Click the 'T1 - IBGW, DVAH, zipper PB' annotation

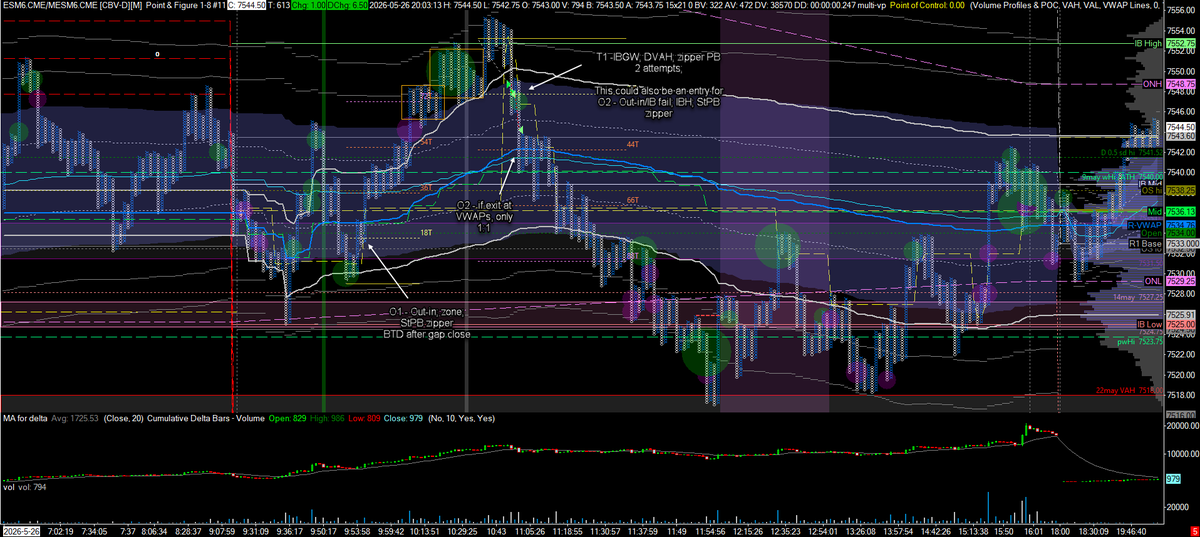(x=658, y=55)
